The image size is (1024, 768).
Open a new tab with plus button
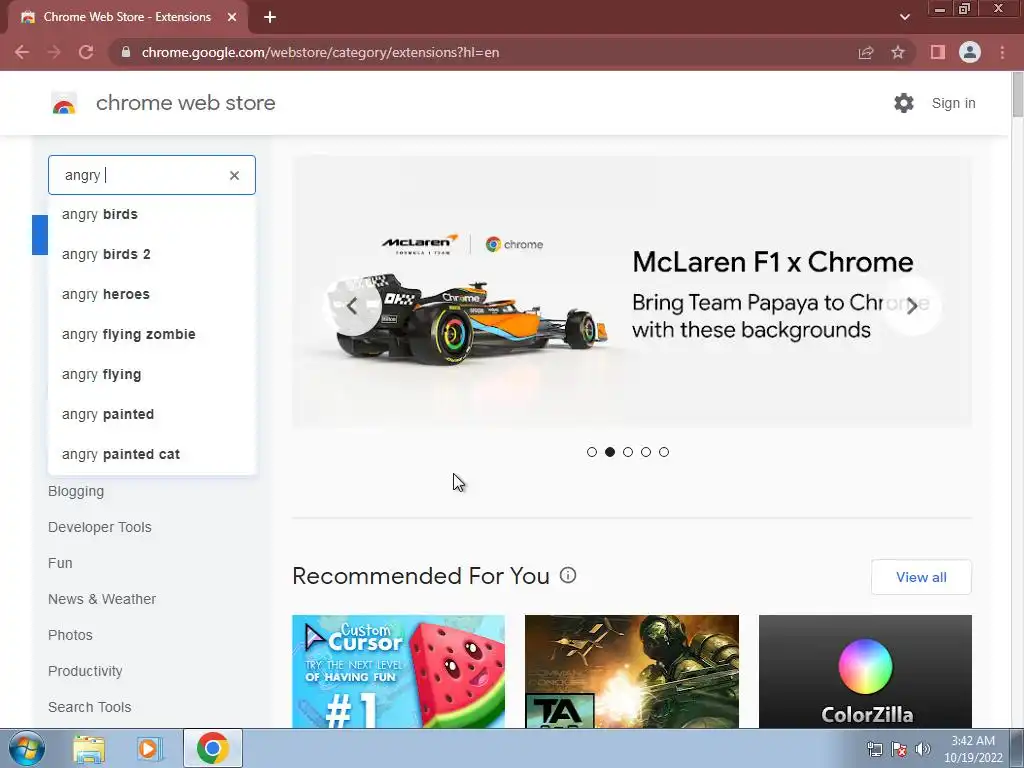pyautogui.click(x=270, y=17)
